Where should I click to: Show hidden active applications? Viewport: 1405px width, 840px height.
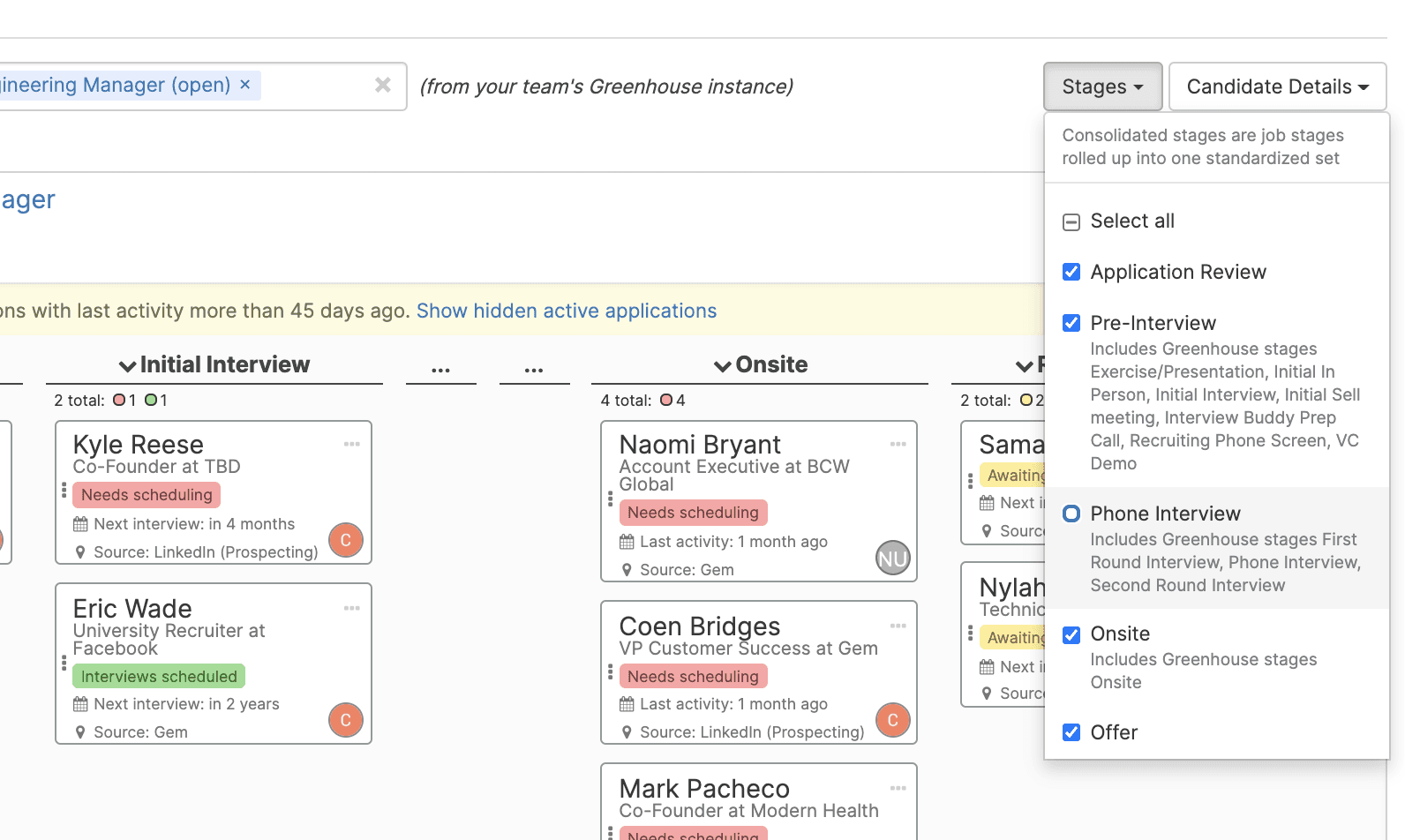(x=567, y=311)
